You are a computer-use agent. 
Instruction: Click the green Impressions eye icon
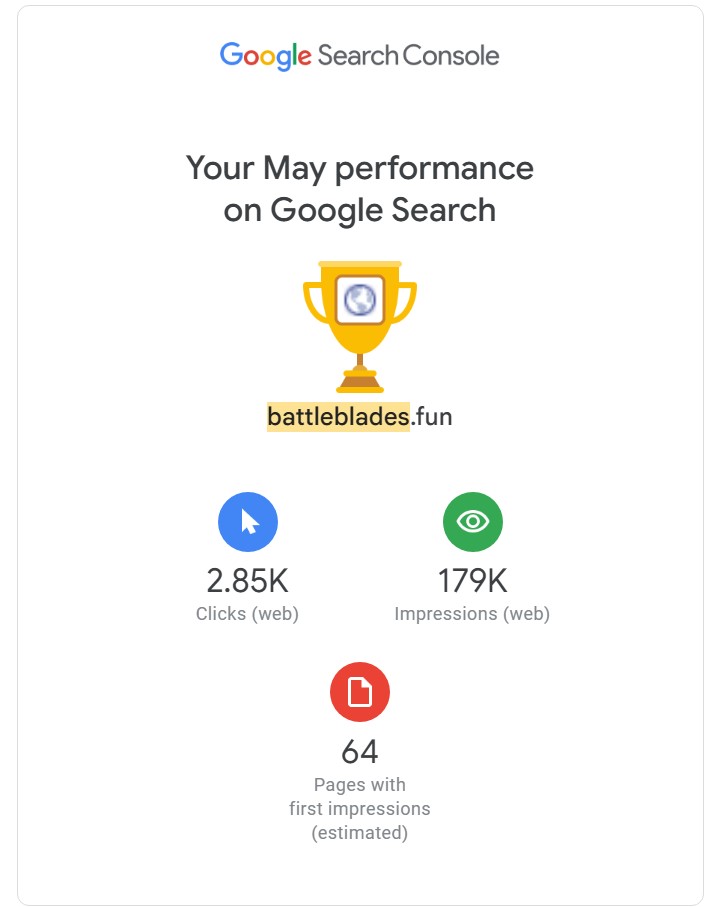point(472,521)
